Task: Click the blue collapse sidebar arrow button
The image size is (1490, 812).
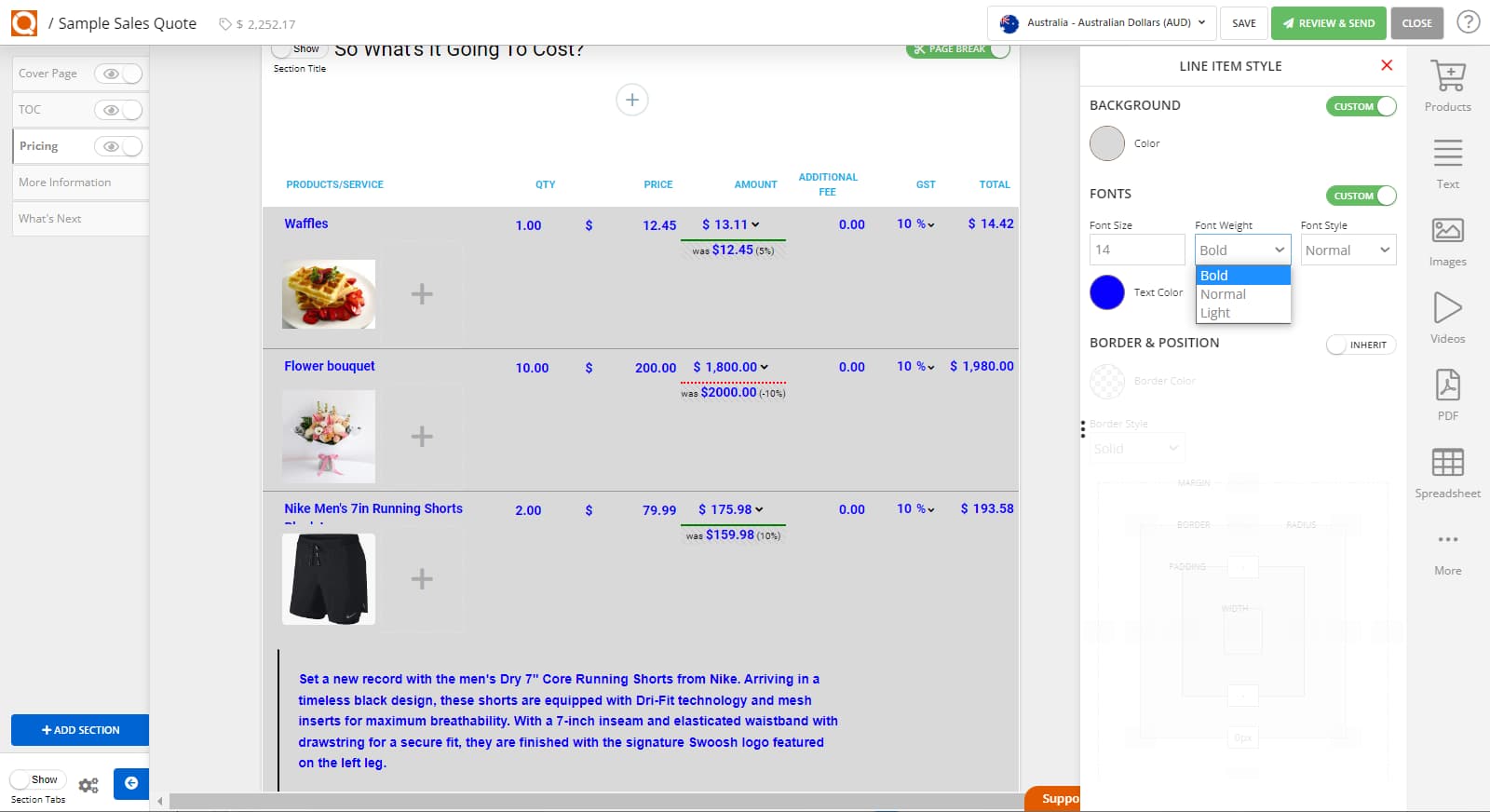Action: (x=131, y=784)
